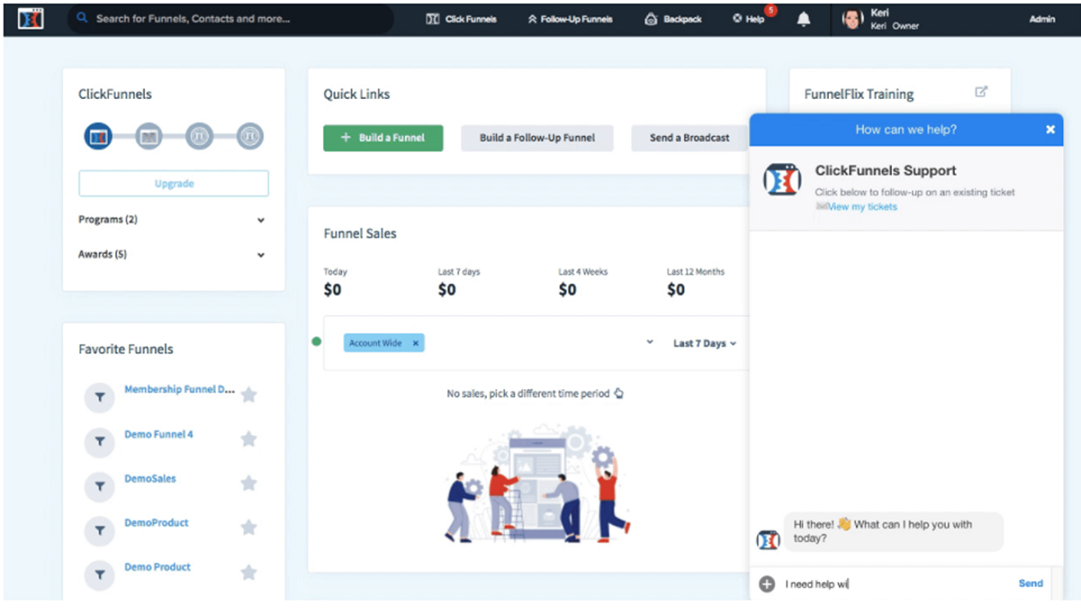Click funnel icon beside DemoProduct
Image resolution: width=1081 pixels, height=616 pixels.
tap(99, 531)
